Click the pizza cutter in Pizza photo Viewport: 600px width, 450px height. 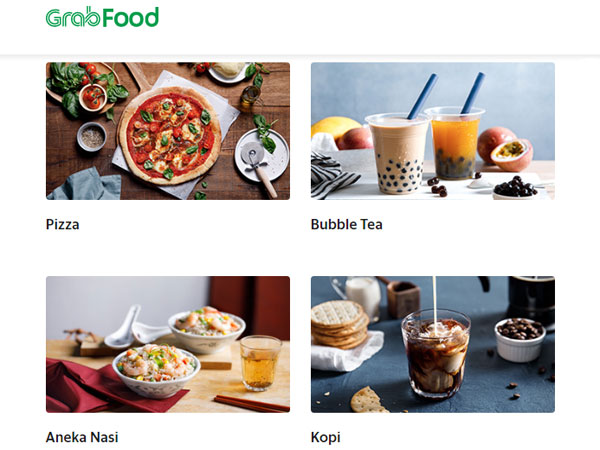(258, 166)
